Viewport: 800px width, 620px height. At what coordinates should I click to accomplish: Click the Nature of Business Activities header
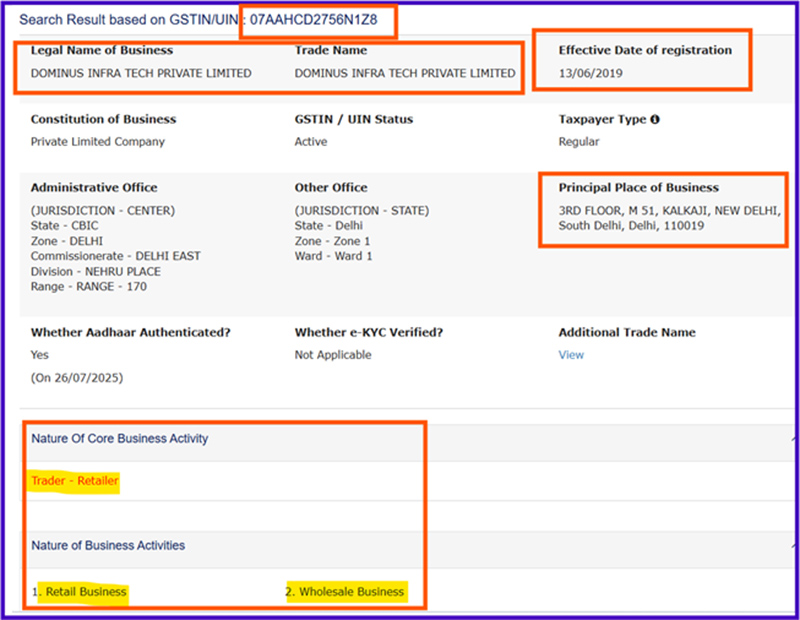click(108, 546)
